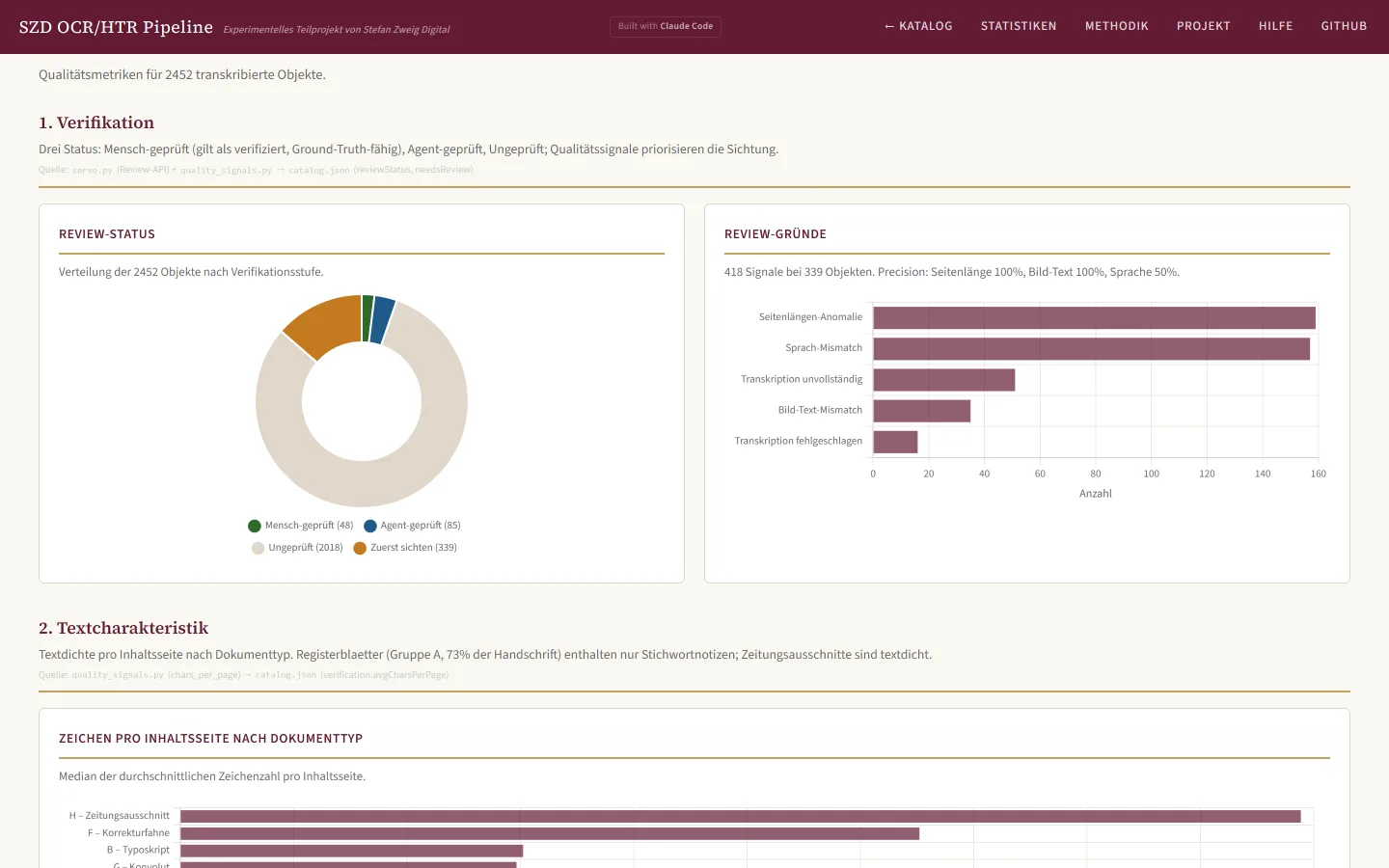Select the Transkription unvollständig bar
1389x868 pixels.
943,379
